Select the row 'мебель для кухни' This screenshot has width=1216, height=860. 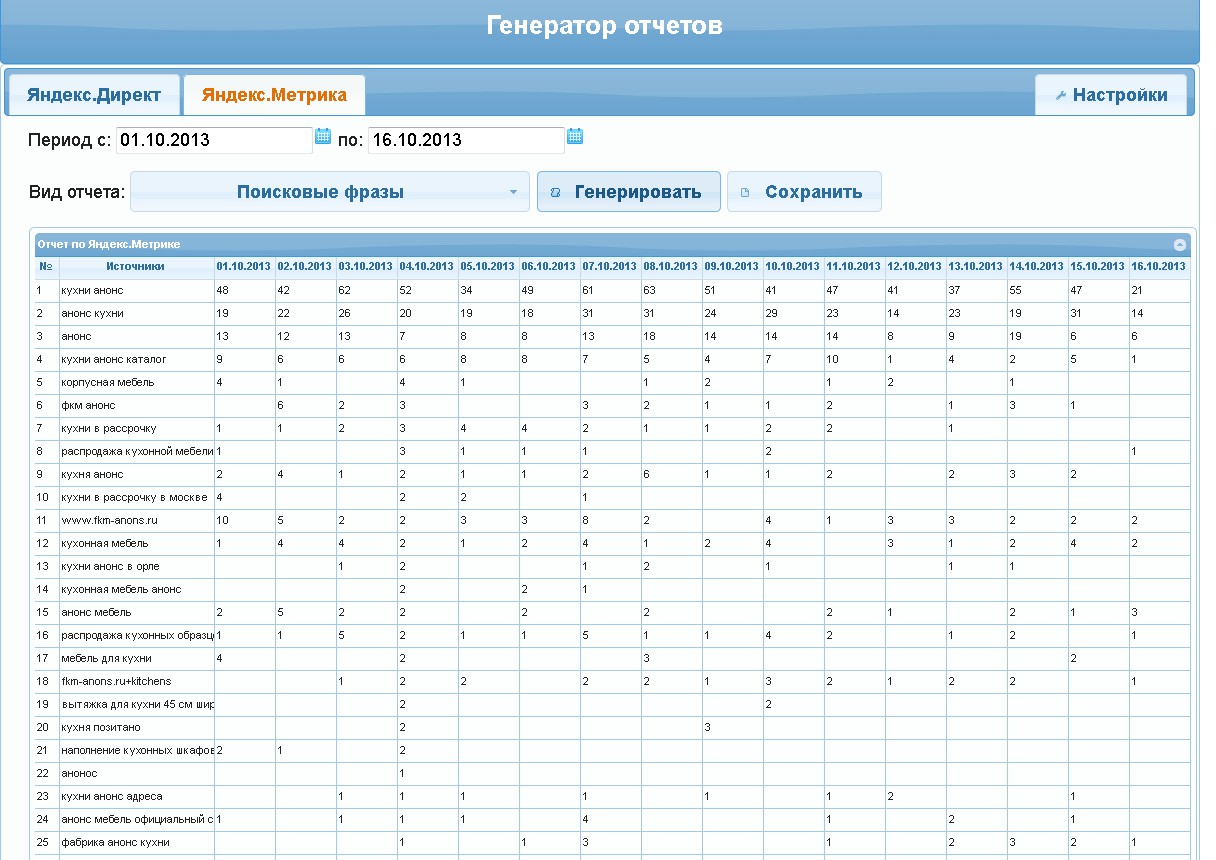click(x=611, y=659)
